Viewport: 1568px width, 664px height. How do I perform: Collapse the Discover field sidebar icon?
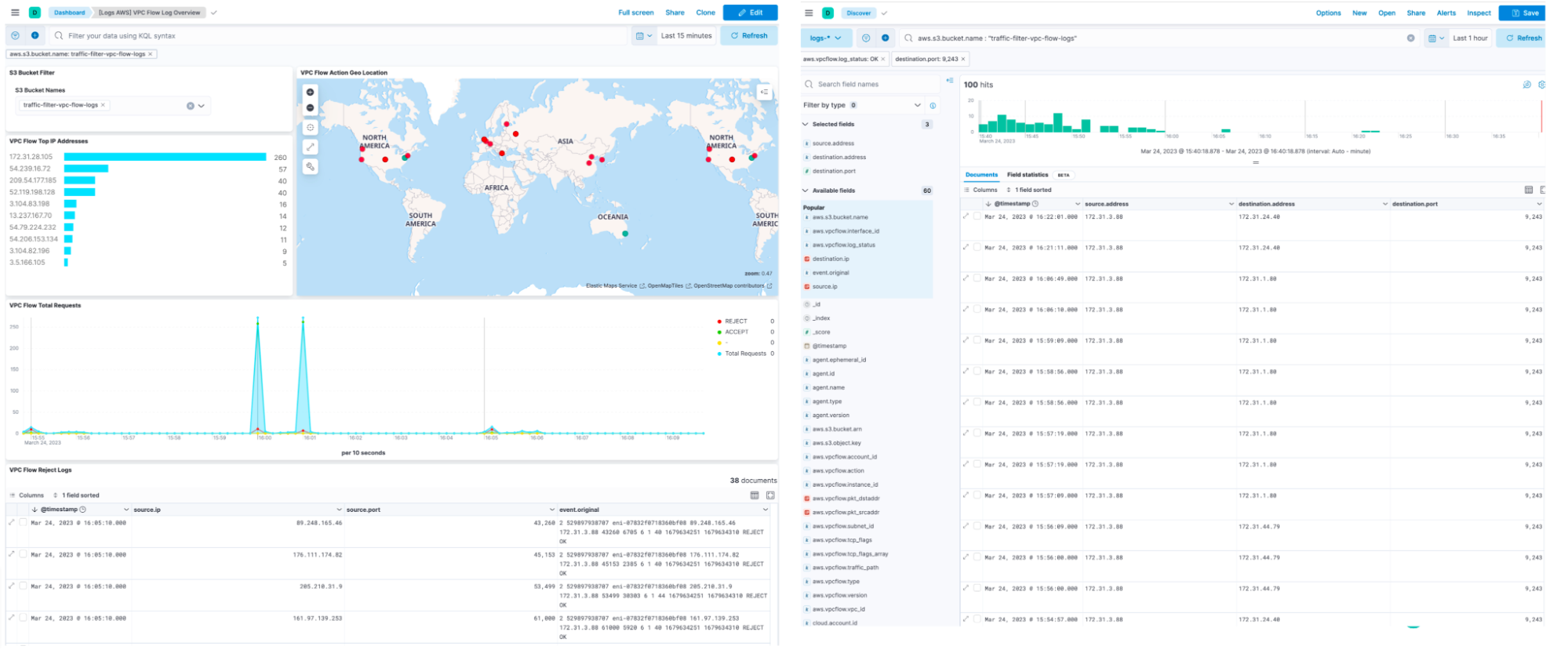pyautogui.click(x=949, y=81)
